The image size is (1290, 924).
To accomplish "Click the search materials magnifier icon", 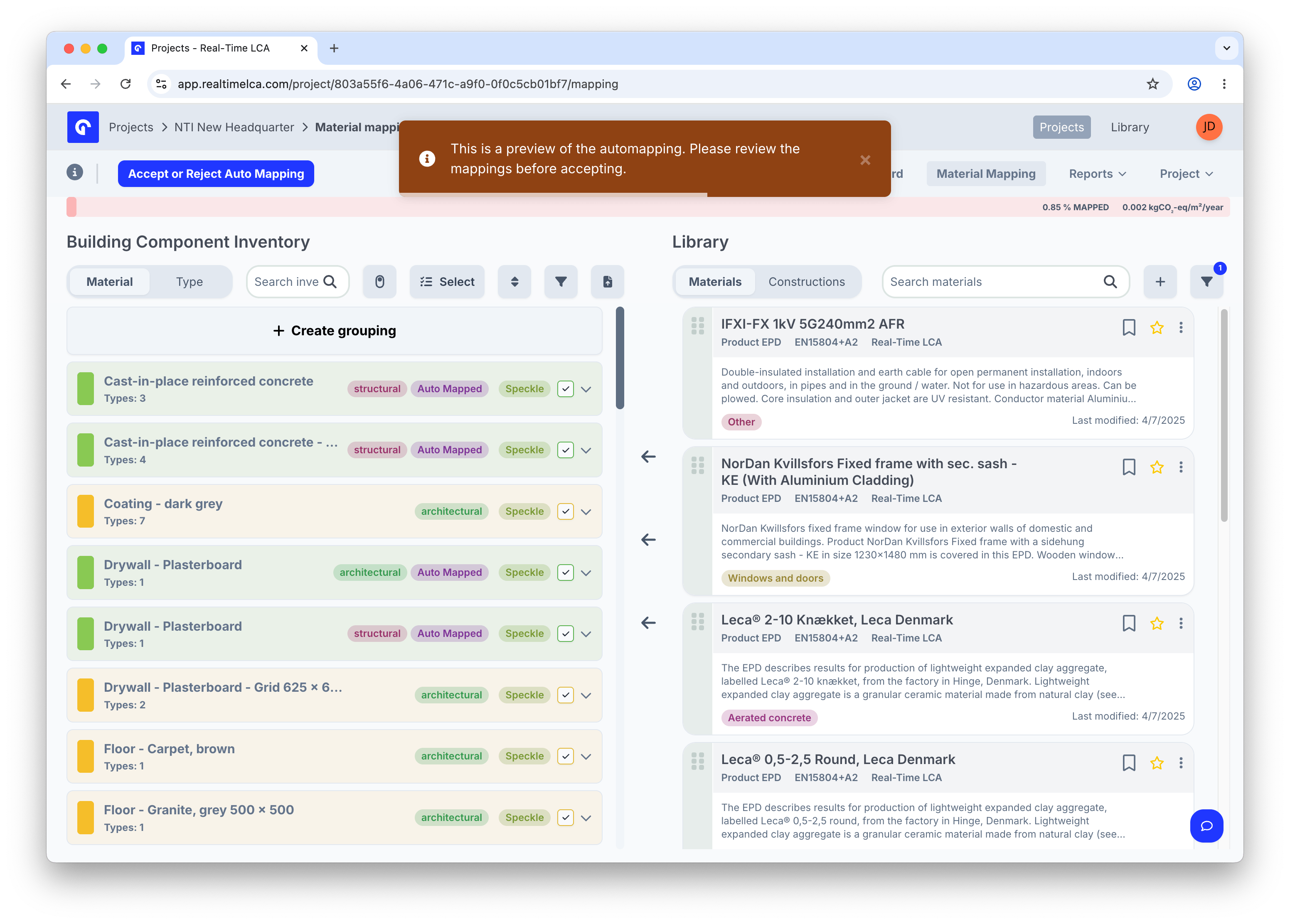I will coord(1110,281).
